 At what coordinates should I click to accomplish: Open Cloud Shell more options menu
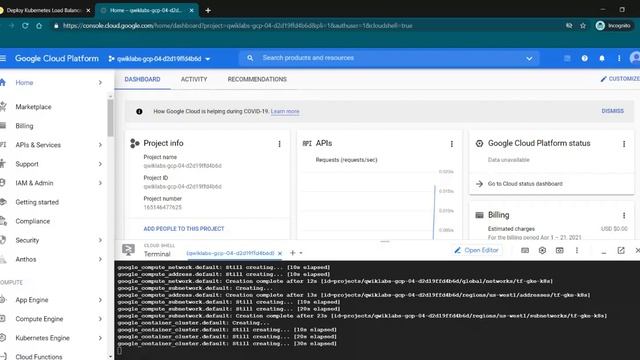click(577, 250)
